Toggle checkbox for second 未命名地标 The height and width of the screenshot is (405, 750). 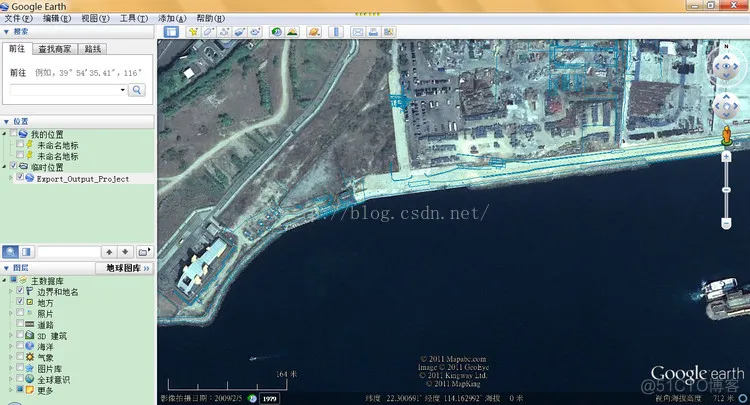pos(20,154)
